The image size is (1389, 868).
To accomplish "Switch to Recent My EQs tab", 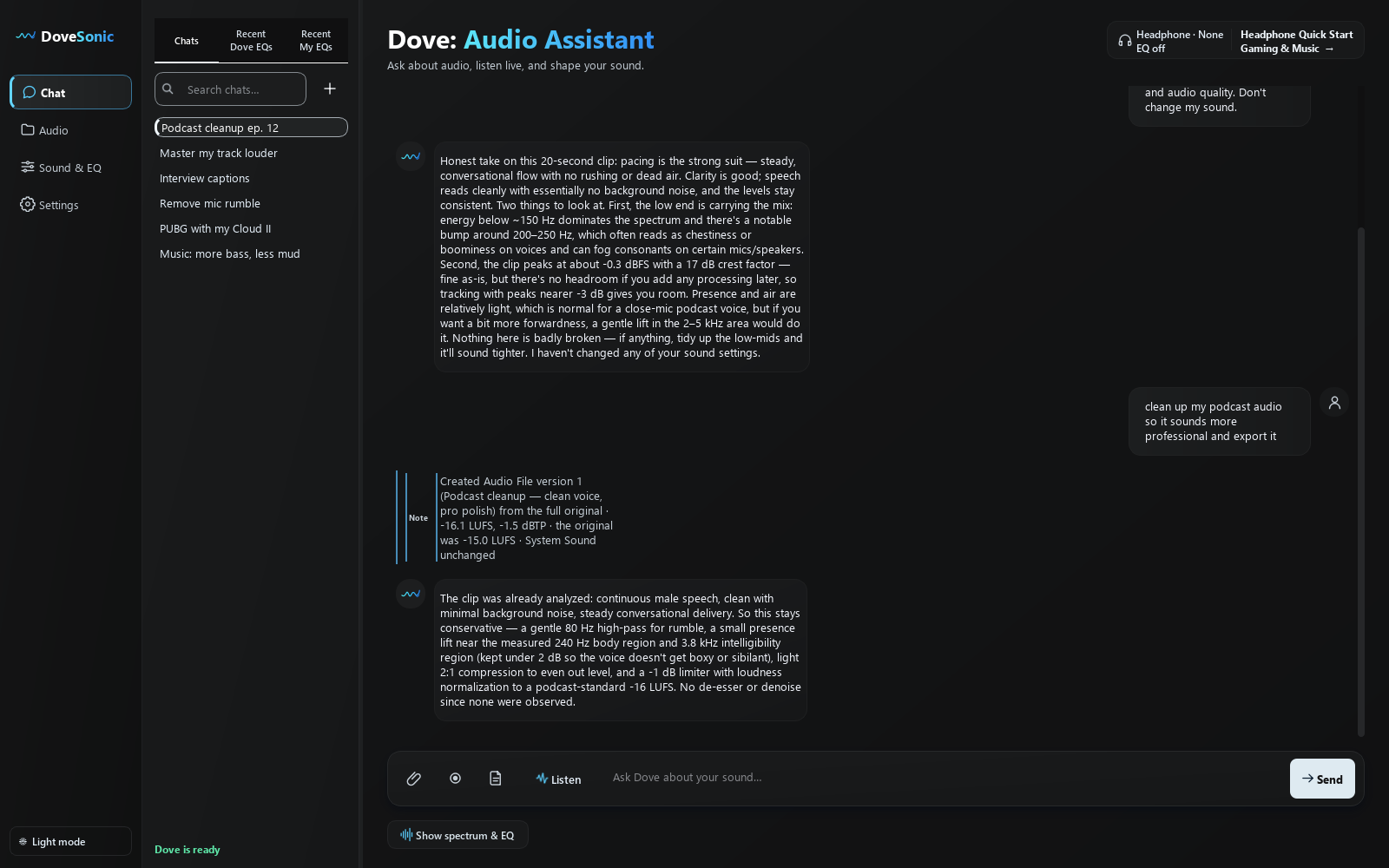I will (x=316, y=41).
